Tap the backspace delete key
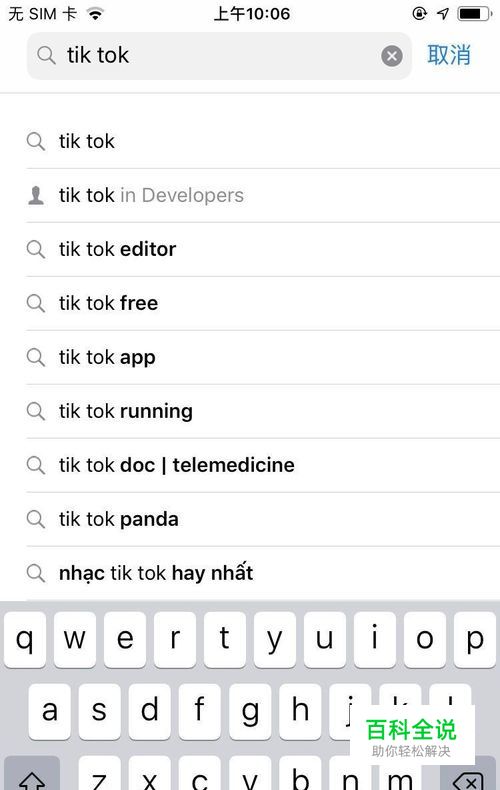 [468, 774]
